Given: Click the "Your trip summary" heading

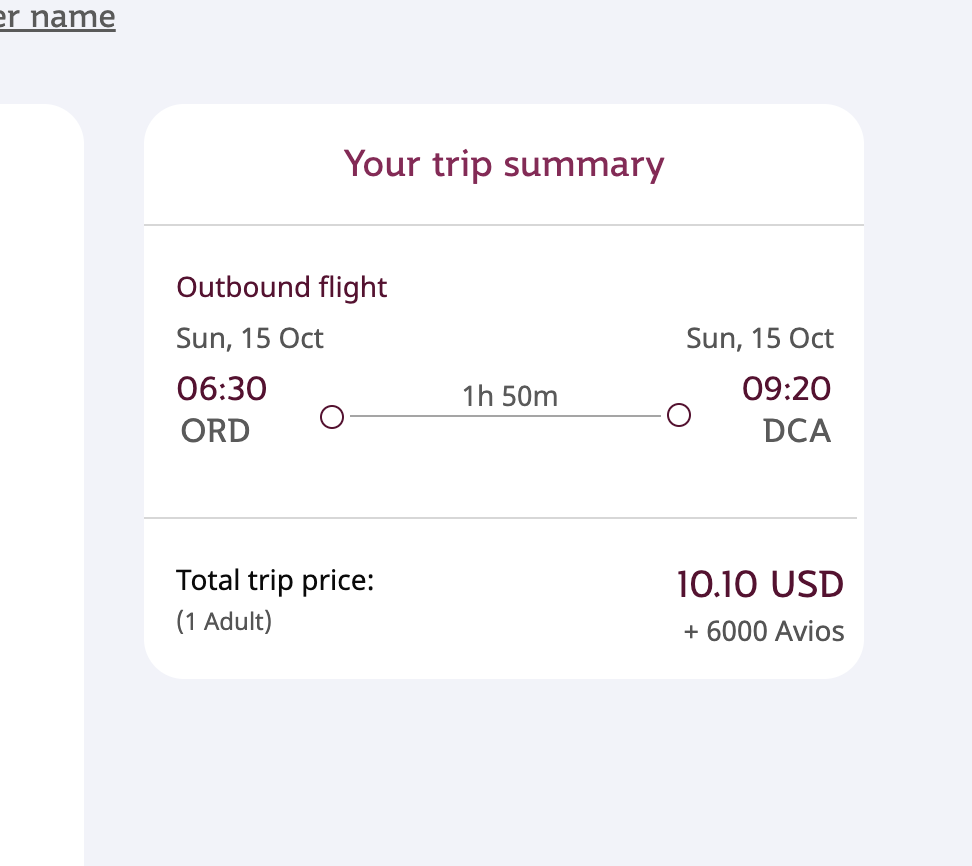Looking at the screenshot, I should click(x=504, y=164).
